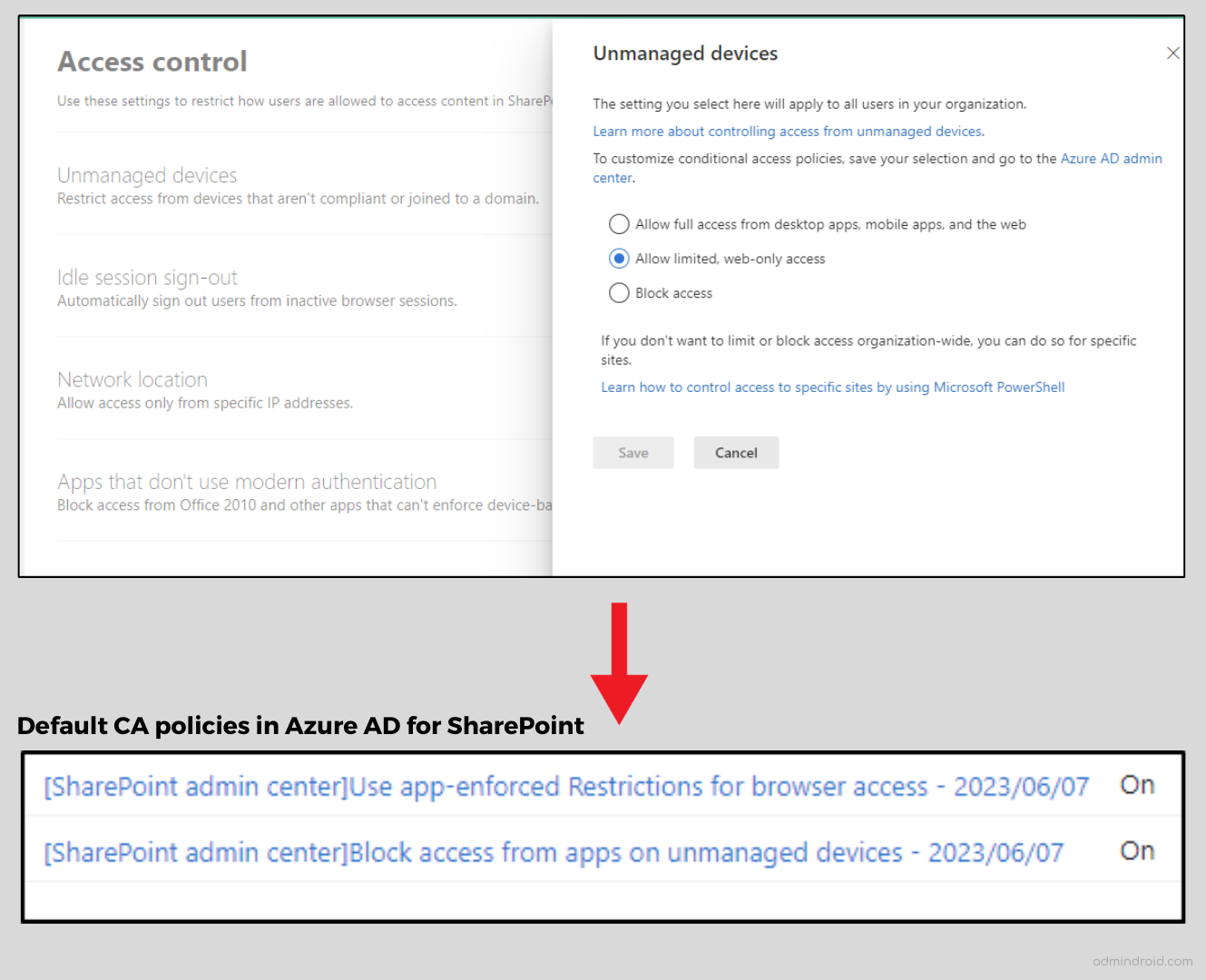Open the Idle session sign-out setting
Image resolution: width=1206 pixels, height=980 pixels.
147,277
